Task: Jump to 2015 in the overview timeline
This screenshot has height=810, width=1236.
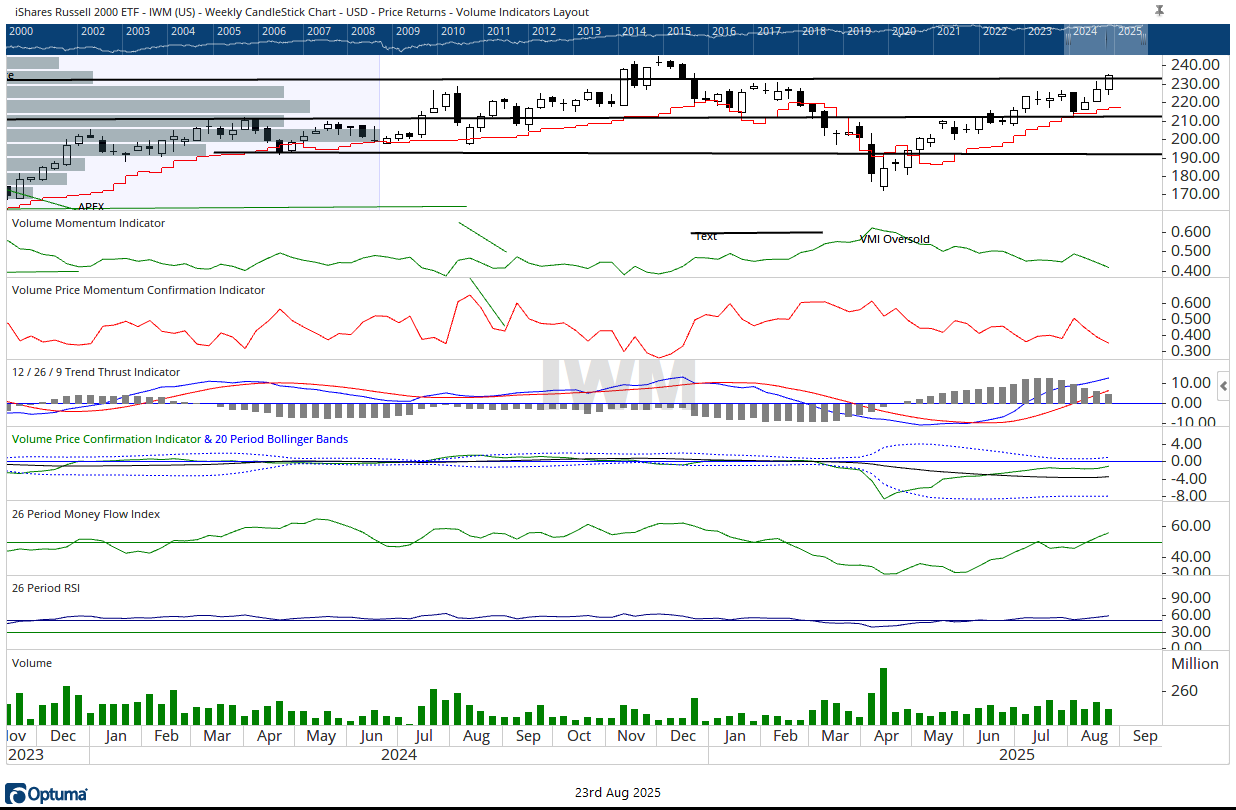Action: pyautogui.click(x=679, y=31)
